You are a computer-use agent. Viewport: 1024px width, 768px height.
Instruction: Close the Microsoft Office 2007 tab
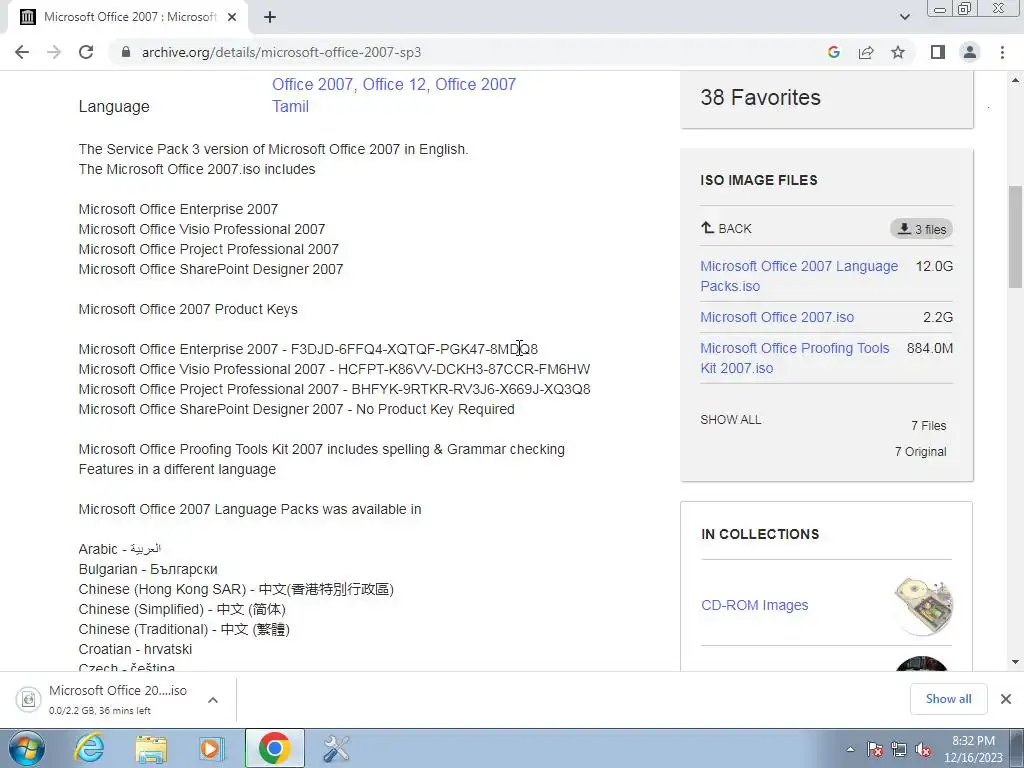[232, 18]
